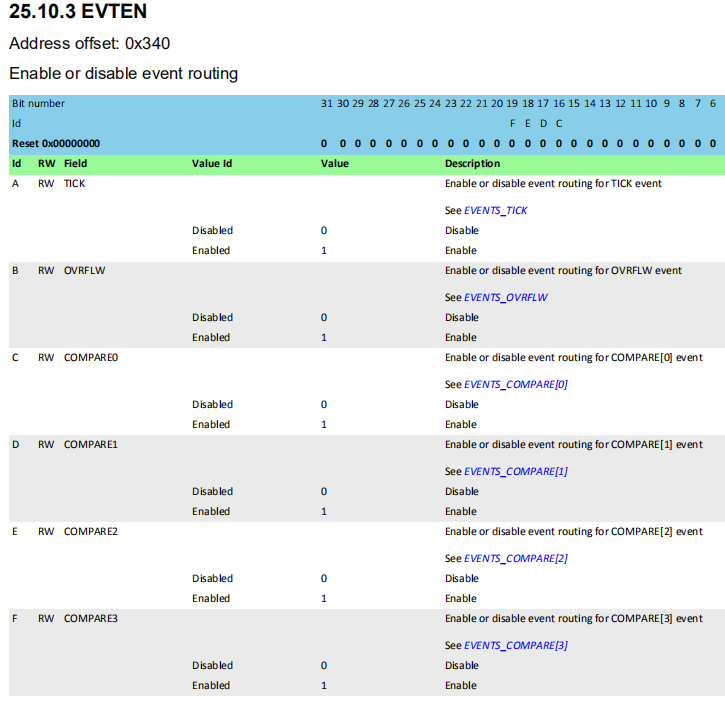Screen dimensions: 725x701
Task: Select the COMPARE3 field name
Action: tap(91, 618)
